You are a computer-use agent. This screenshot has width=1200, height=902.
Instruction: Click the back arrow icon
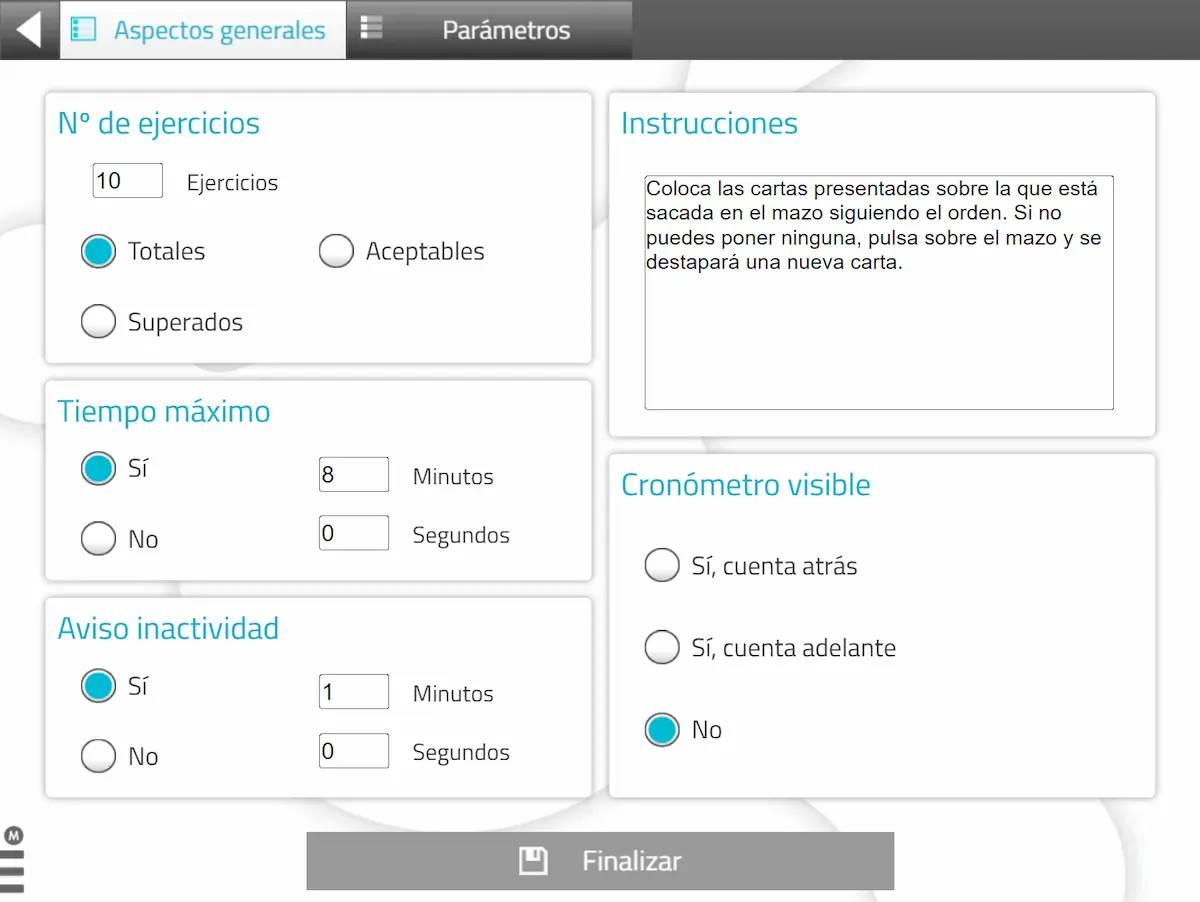(x=29, y=30)
